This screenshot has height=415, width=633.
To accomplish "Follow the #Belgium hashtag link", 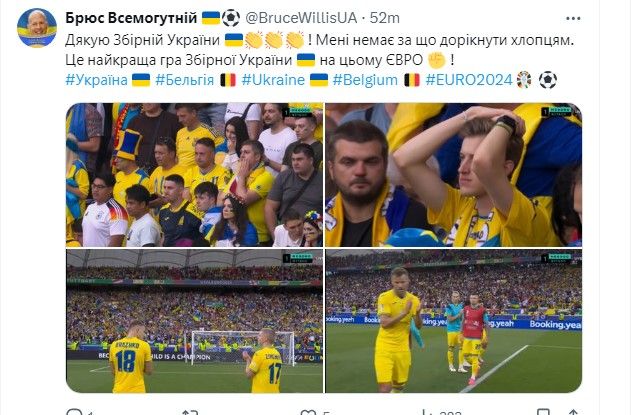I will coord(365,80).
